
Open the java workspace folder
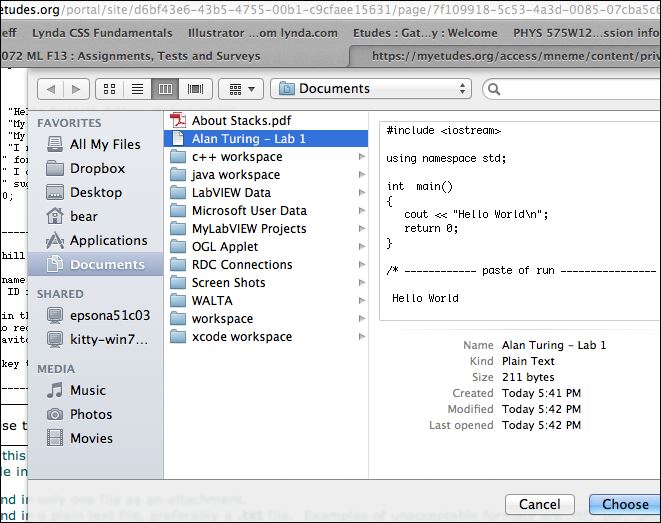[266, 174]
